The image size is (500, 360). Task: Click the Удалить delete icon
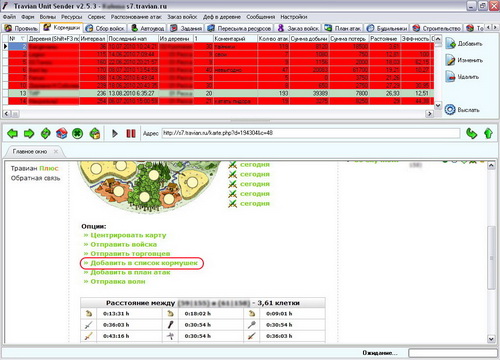[451, 77]
